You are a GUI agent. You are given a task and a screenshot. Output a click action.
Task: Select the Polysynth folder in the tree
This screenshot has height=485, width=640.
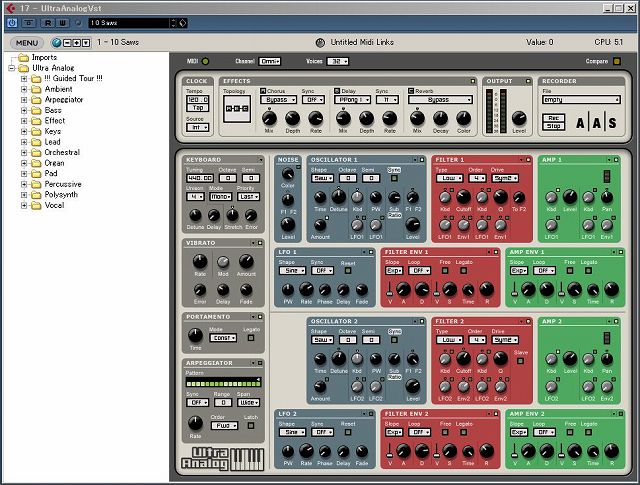[62, 195]
